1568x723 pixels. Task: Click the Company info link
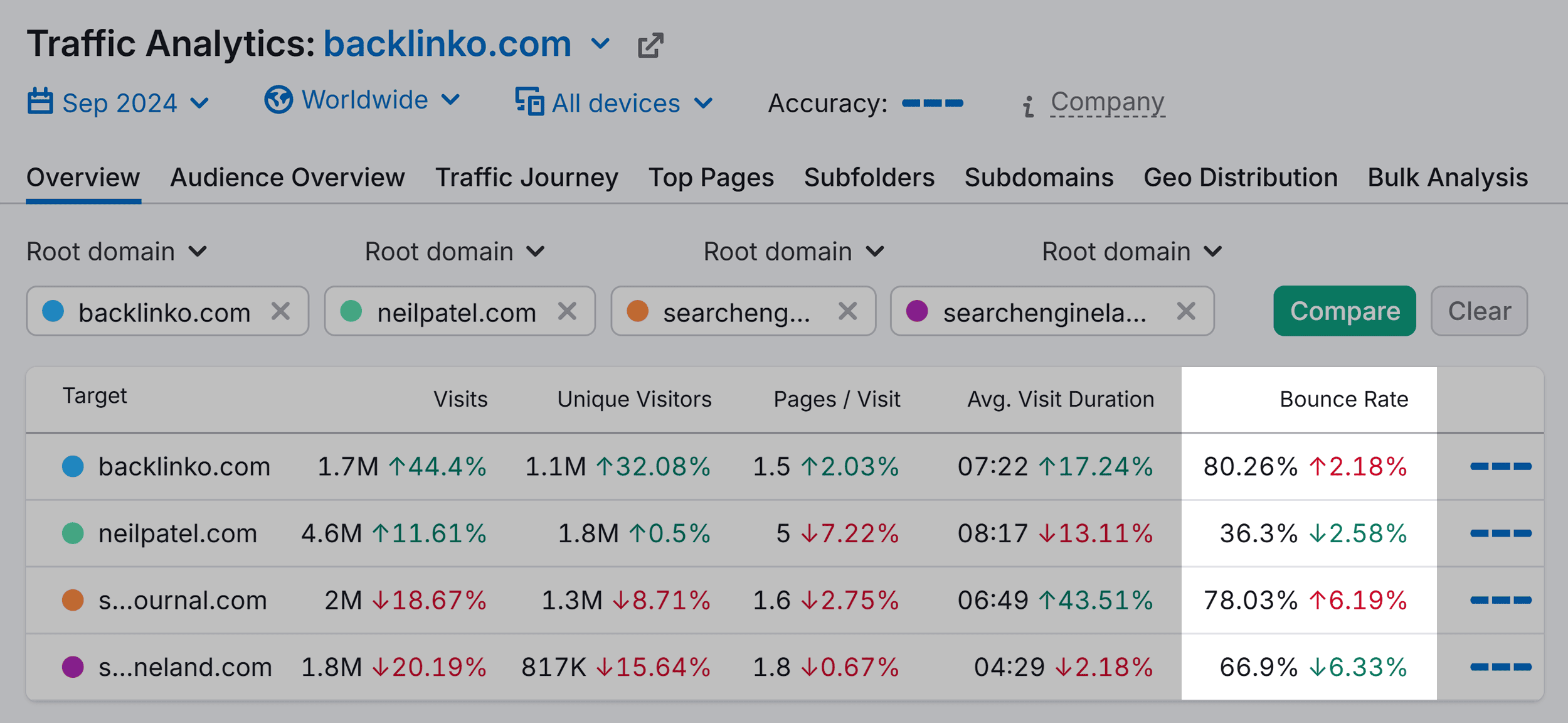1108,102
